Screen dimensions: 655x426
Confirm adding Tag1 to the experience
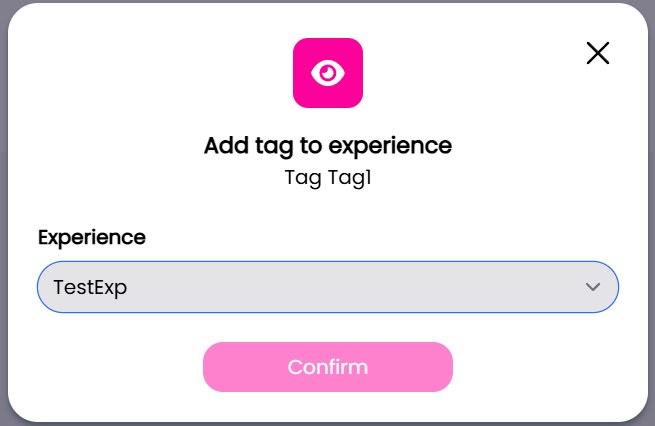[328, 367]
